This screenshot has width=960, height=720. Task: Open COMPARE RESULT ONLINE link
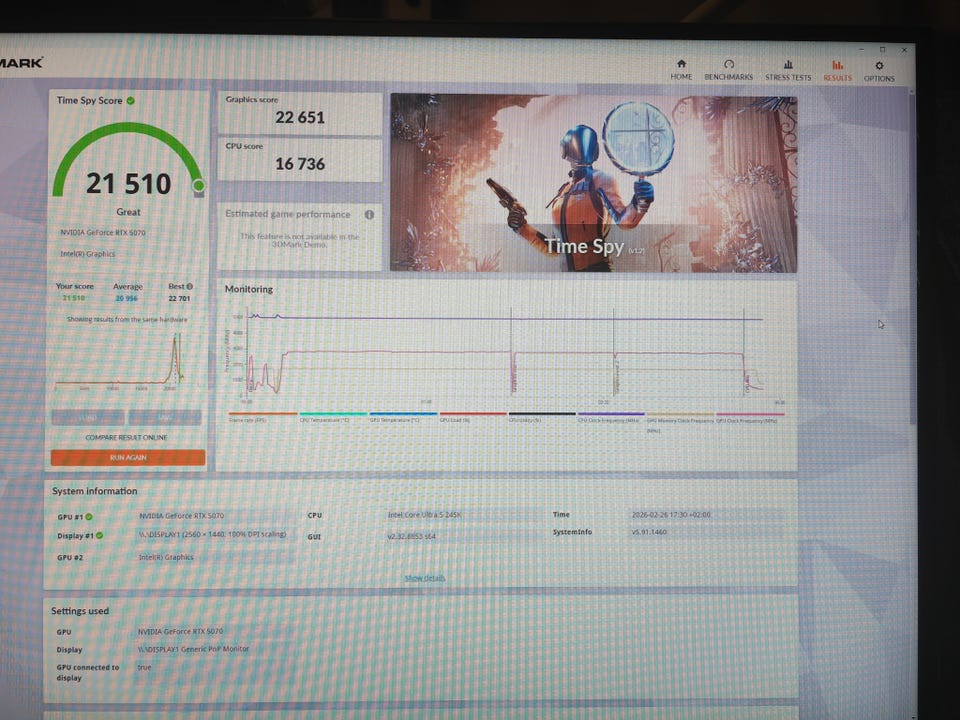tap(126, 437)
